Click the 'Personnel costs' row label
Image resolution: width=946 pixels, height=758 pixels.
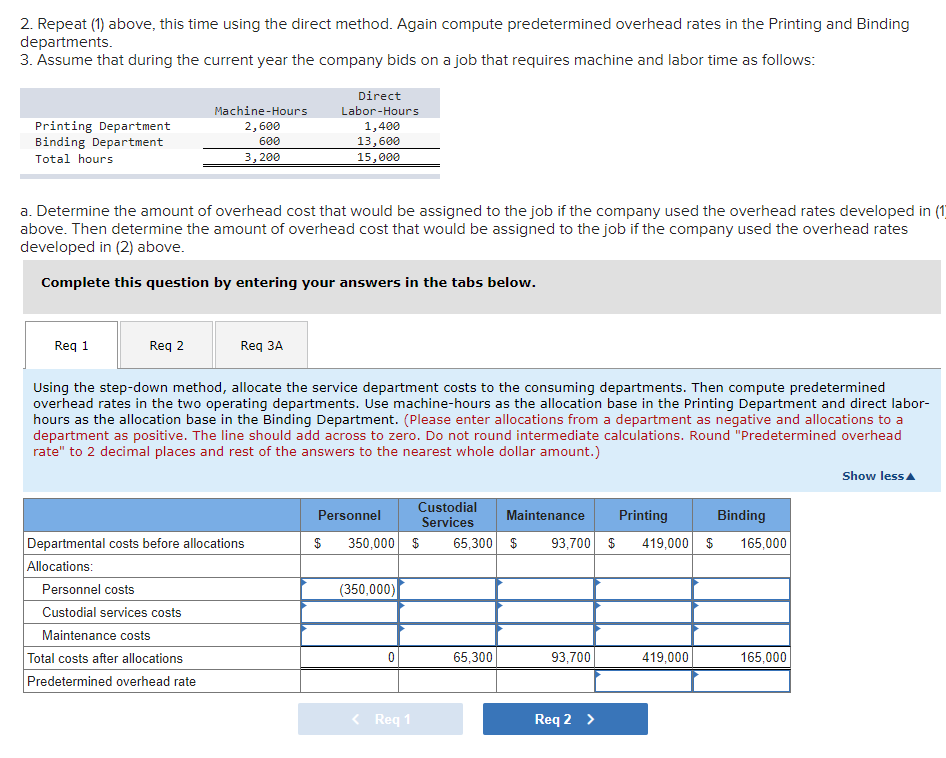click(x=88, y=589)
